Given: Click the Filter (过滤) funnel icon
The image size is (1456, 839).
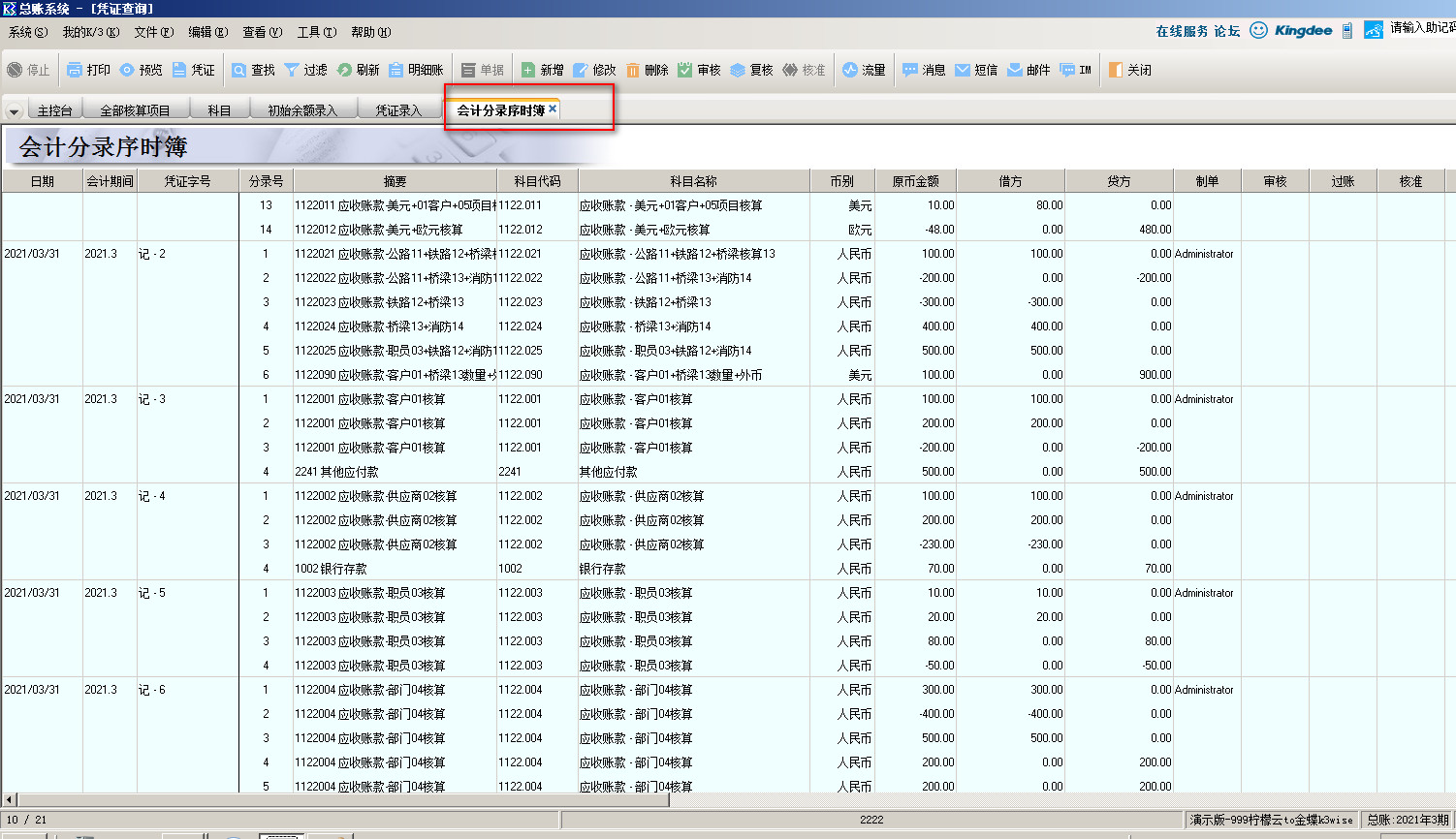Looking at the screenshot, I should click(x=292, y=70).
